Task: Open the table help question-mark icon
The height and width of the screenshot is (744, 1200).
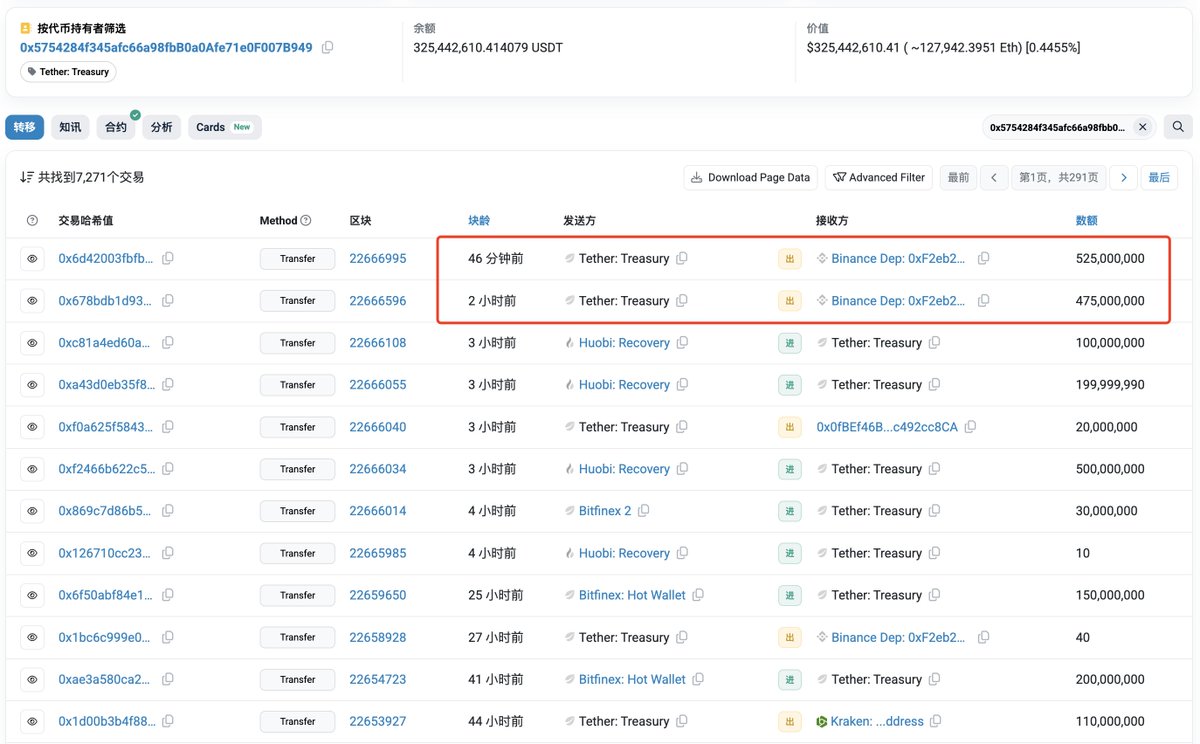Action: [32, 220]
